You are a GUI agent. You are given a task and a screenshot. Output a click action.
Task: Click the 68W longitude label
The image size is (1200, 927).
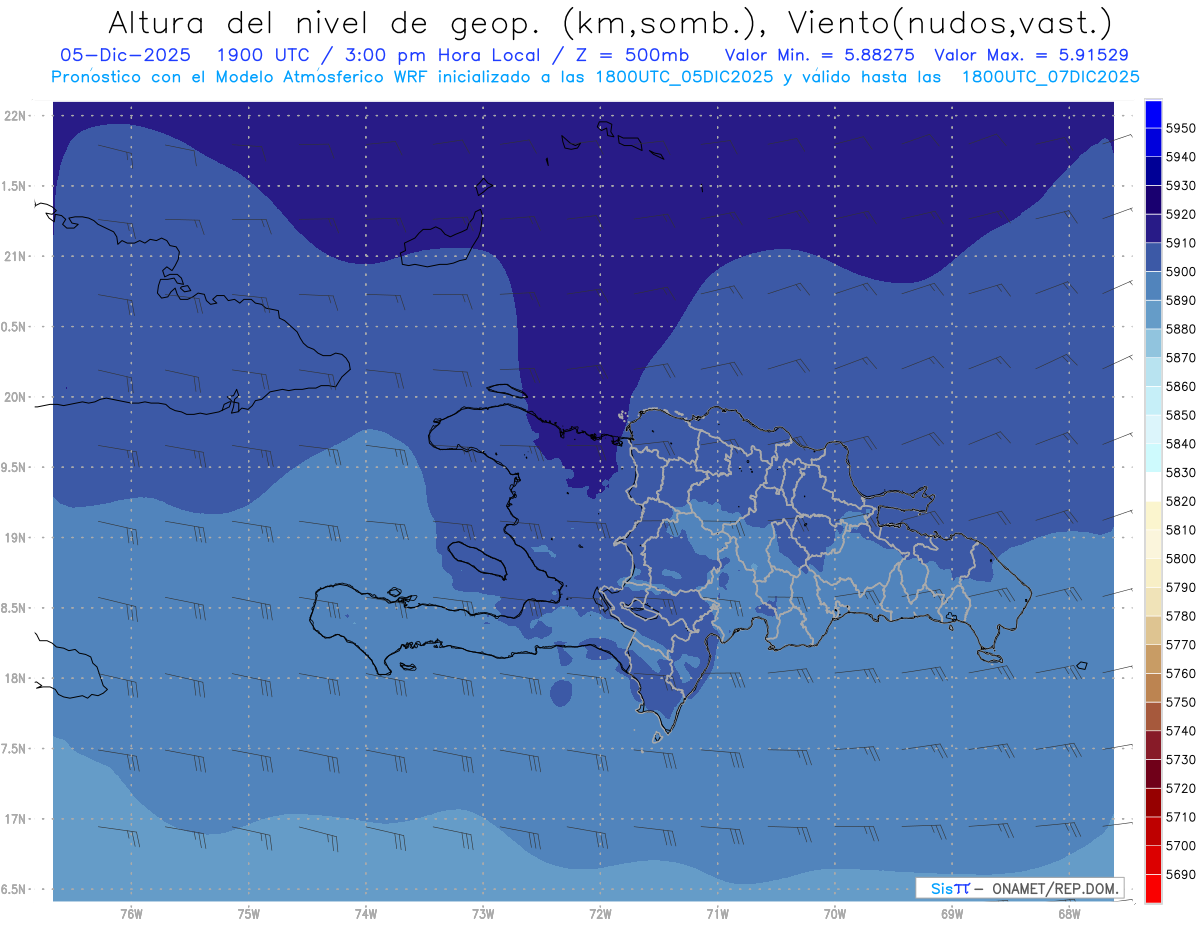click(x=1069, y=914)
